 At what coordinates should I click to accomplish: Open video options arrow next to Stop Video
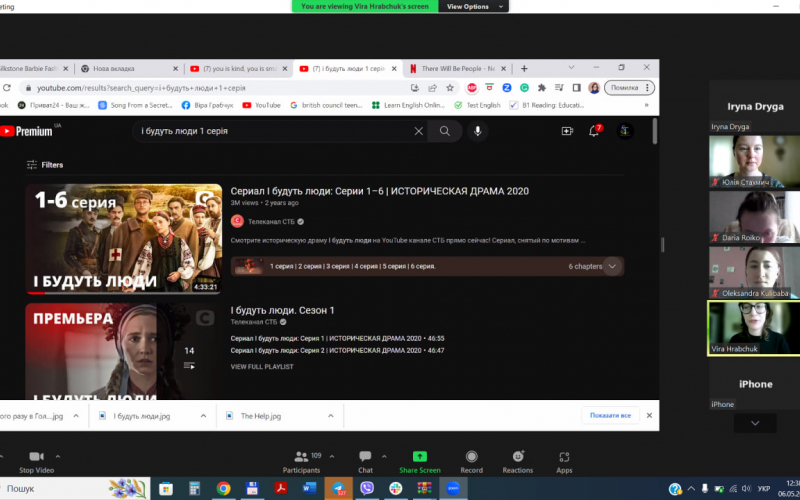pyautogui.click(x=58, y=457)
